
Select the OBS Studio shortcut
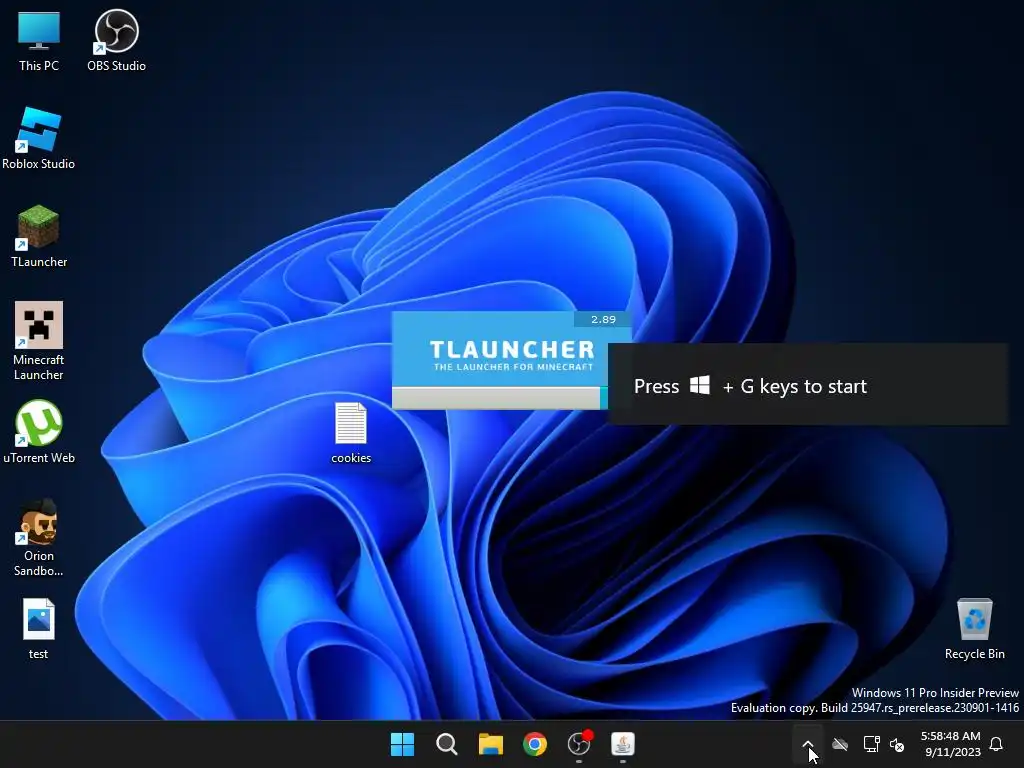(x=116, y=40)
